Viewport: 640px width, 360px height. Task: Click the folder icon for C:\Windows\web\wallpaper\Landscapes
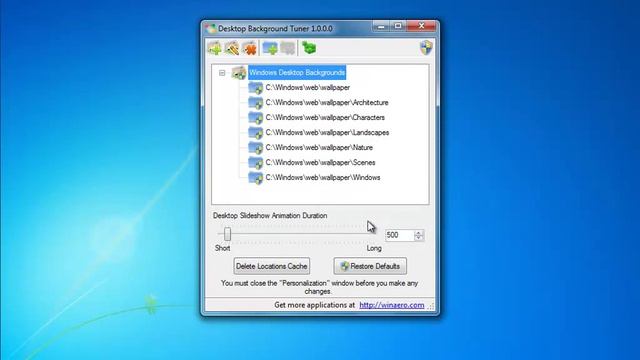click(256, 133)
